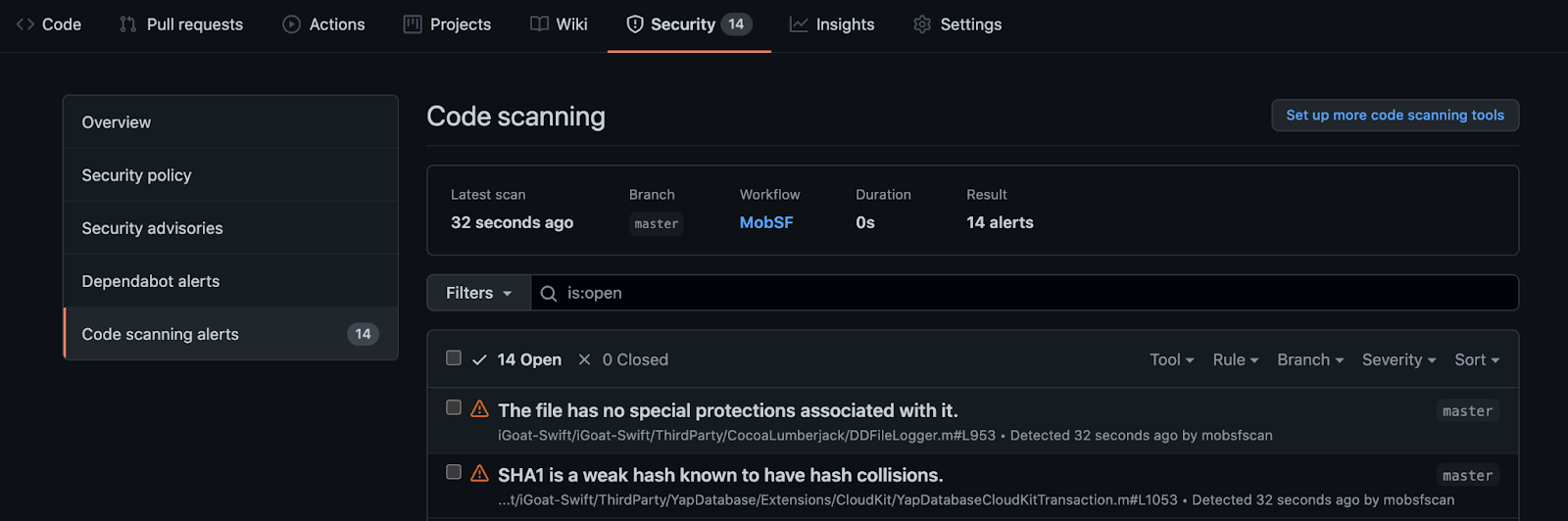Check the SHA1 weak hash alert checkbox
This screenshot has height=521, width=1568.
click(454, 471)
